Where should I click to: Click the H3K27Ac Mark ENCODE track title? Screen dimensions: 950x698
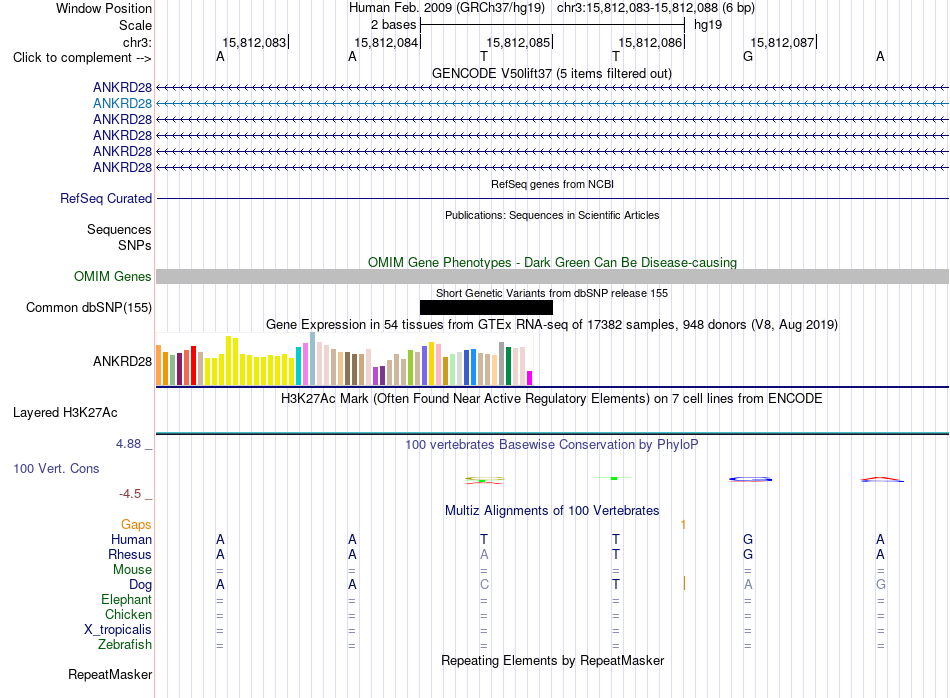pyautogui.click(x=552, y=399)
